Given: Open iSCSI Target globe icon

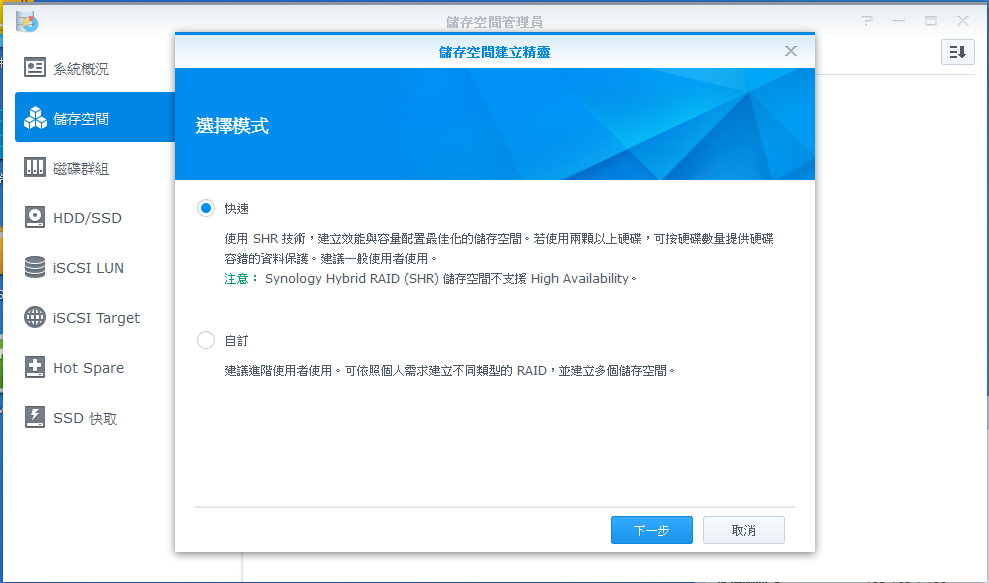Looking at the screenshot, I should click(x=35, y=317).
